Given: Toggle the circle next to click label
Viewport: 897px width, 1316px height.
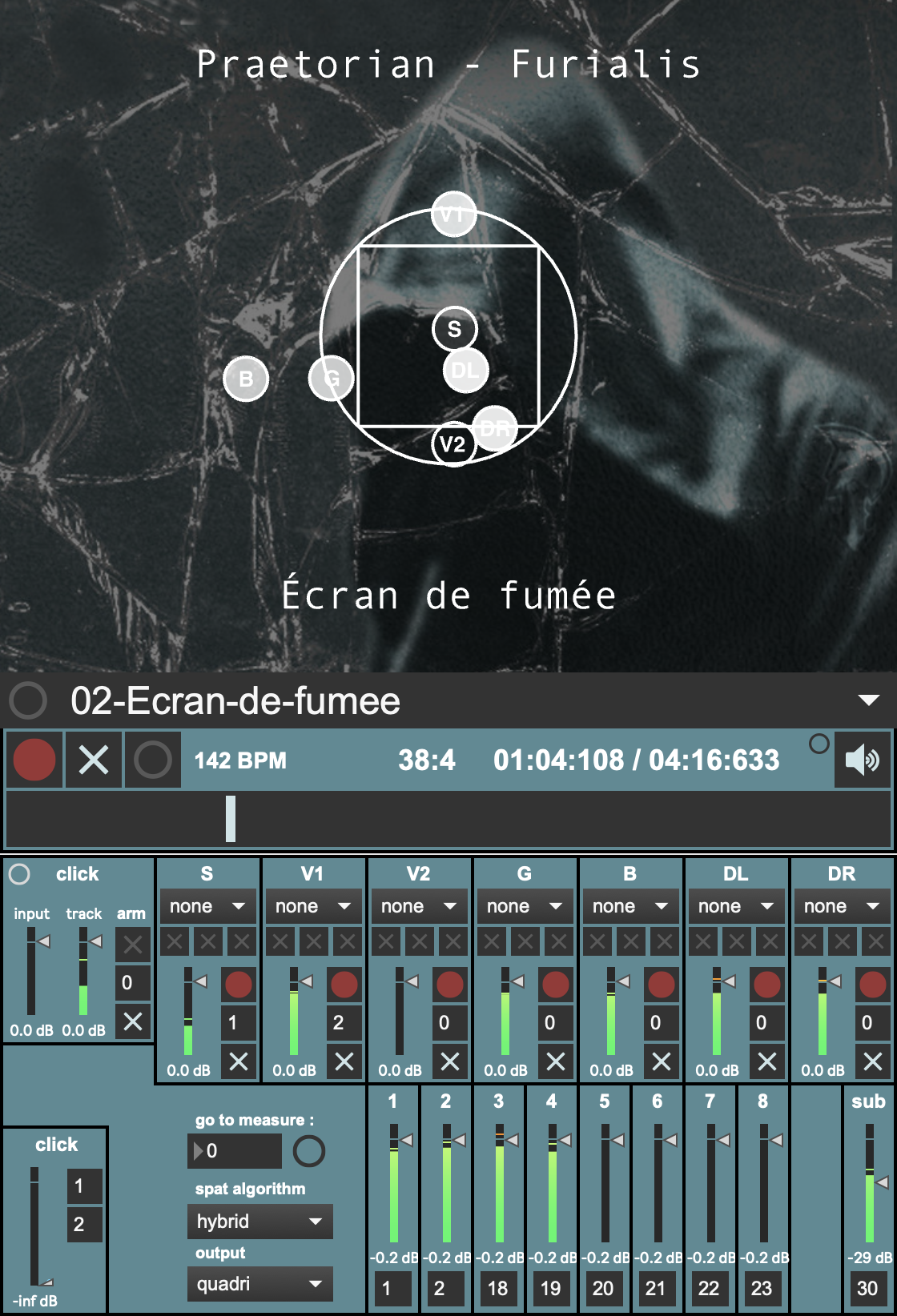Looking at the screenshot, I should point(19,874).
